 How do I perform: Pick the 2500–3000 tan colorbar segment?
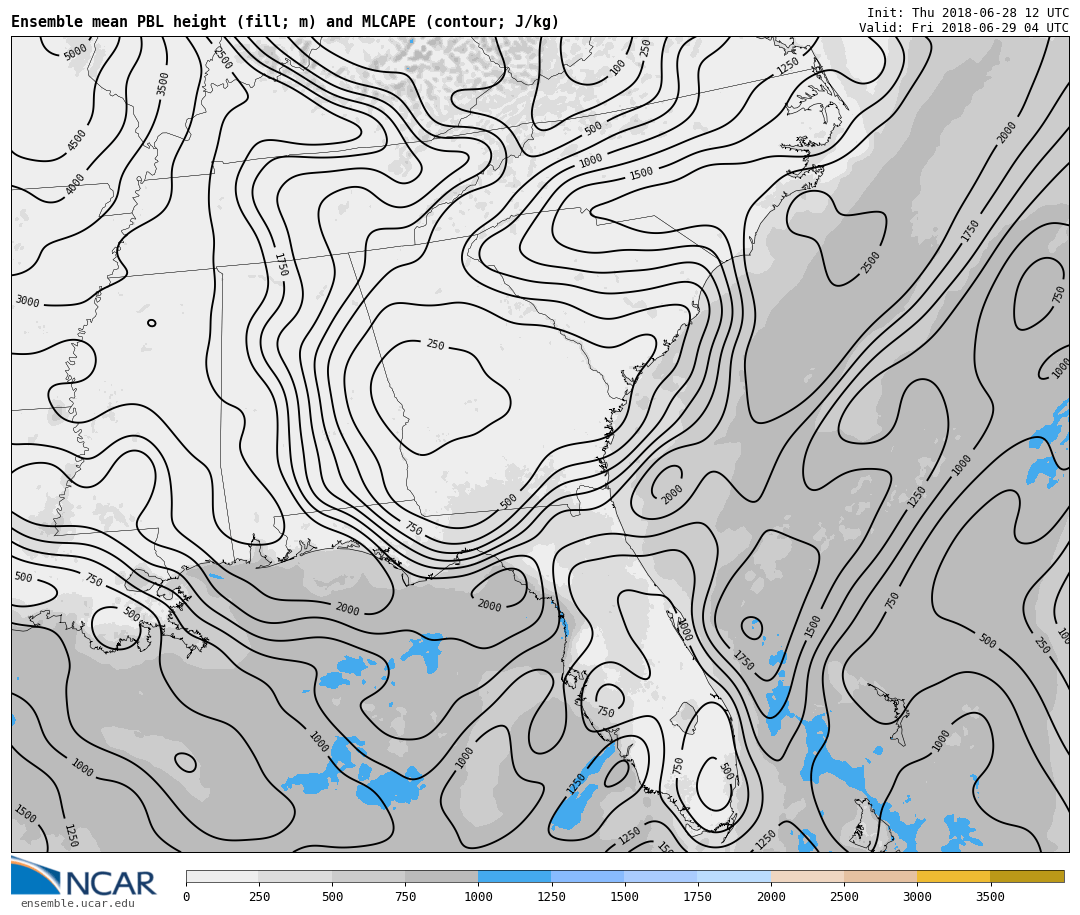pyautogui.click(x=880, y=876)
